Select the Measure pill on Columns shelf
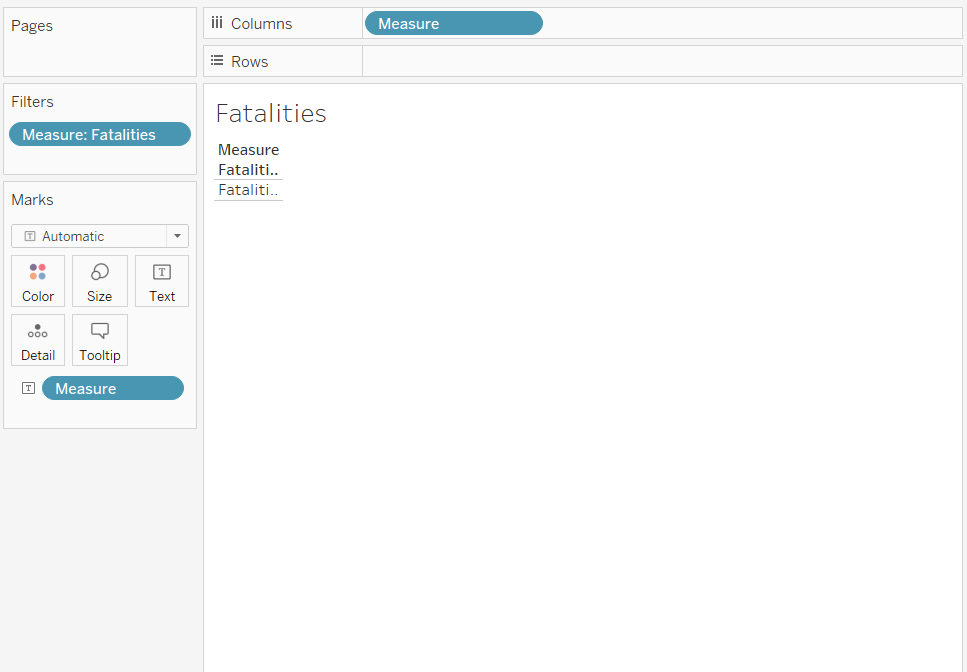This screenshot has width=967, height=672. (x=453, y=23)
